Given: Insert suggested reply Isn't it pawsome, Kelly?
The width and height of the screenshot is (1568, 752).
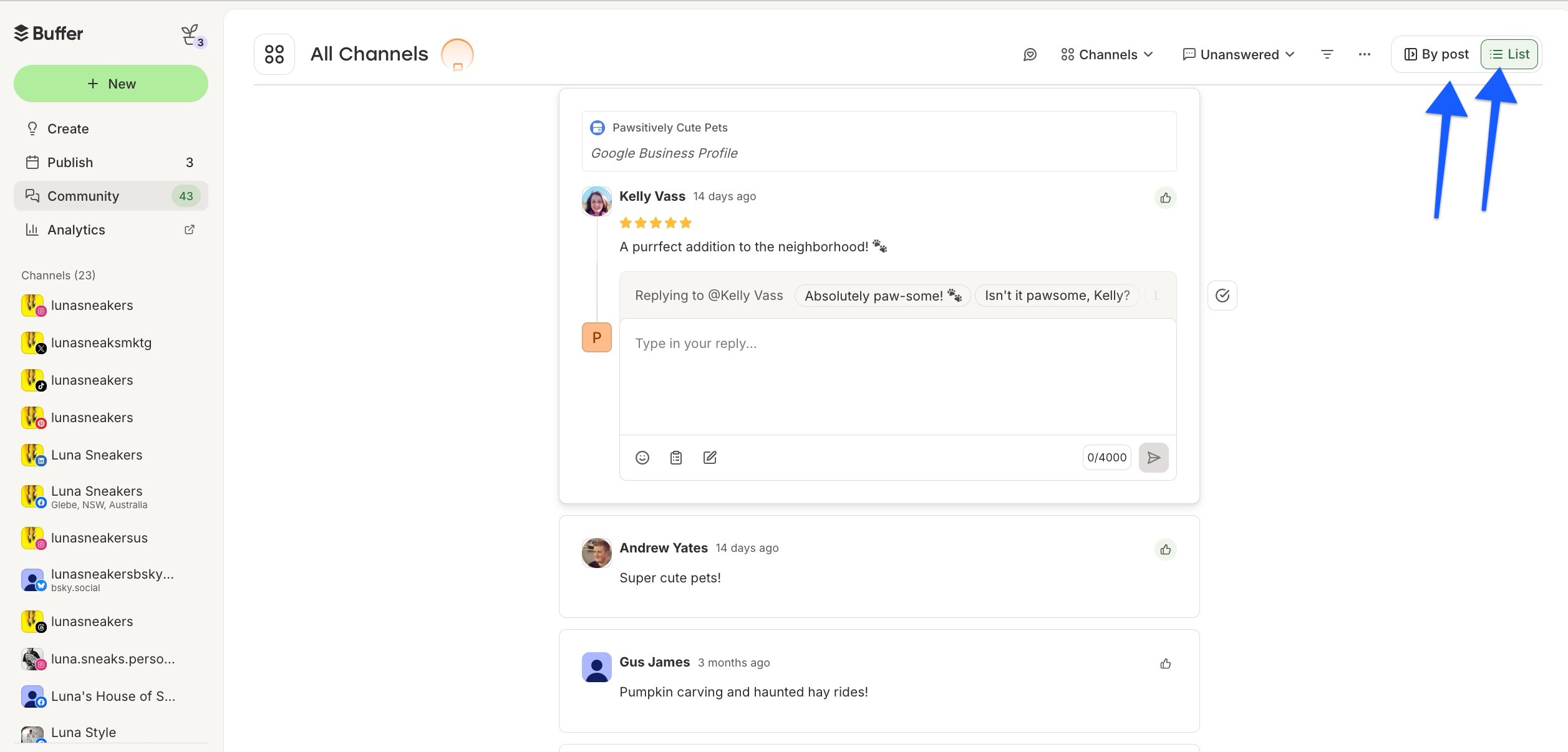Looking at the screenshot, I should tap(1057, 296).
